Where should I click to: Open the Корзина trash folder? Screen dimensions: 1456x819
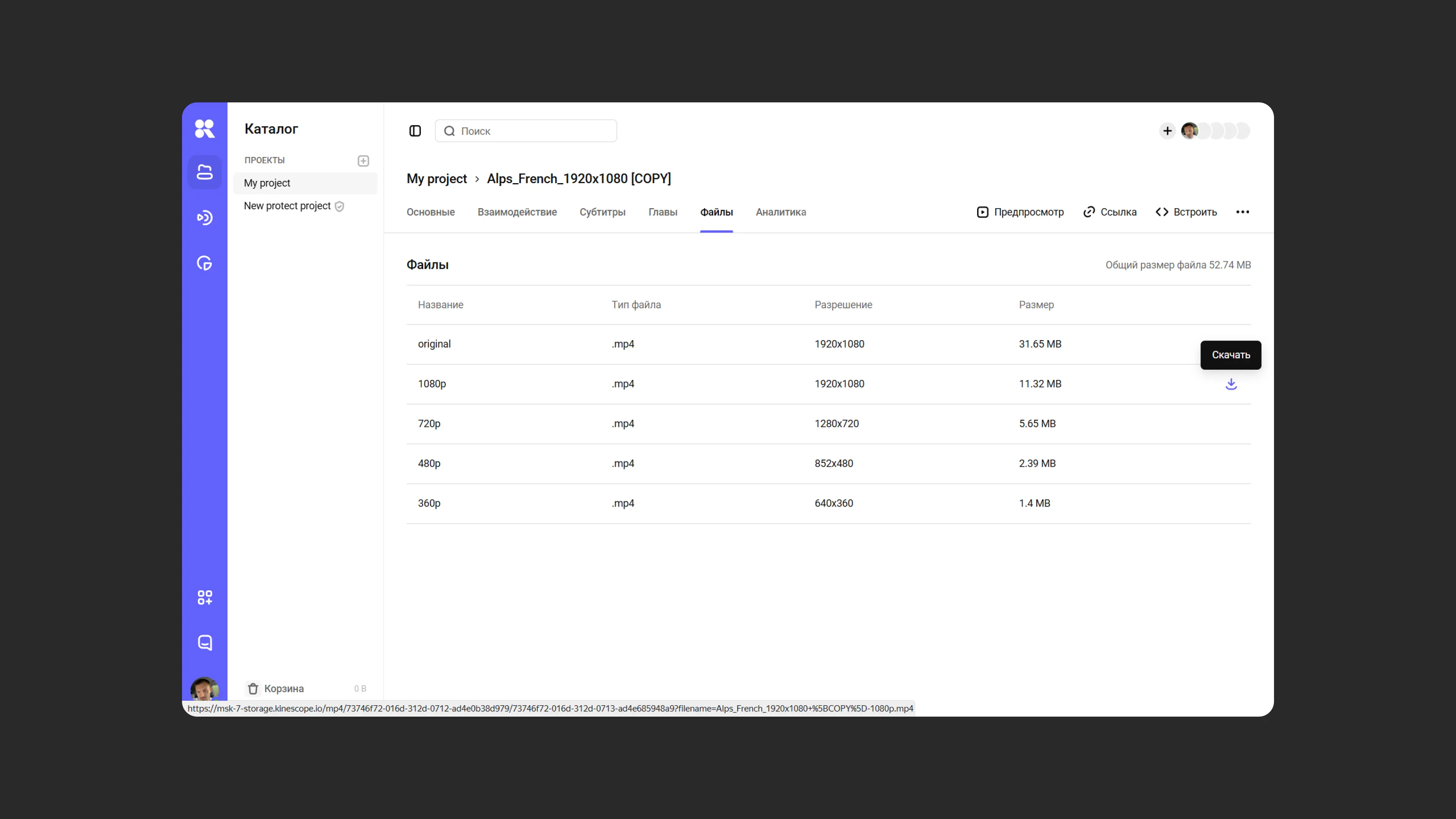pos(284,689)
